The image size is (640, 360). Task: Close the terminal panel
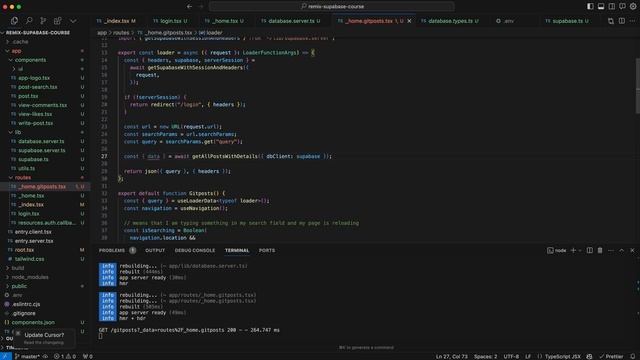point(632,250)
